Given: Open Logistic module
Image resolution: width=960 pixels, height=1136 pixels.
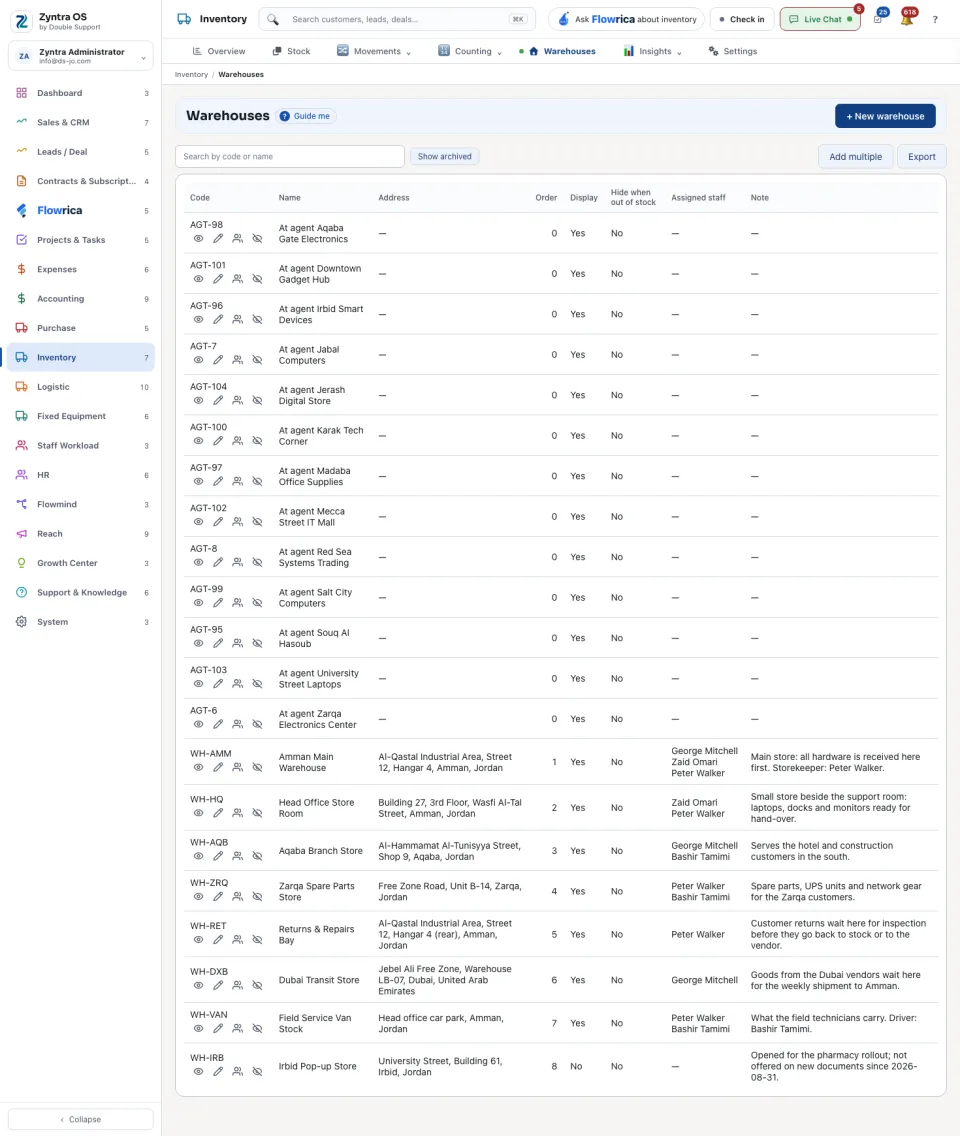Looking at the screenshot, I should pos(81,387).
